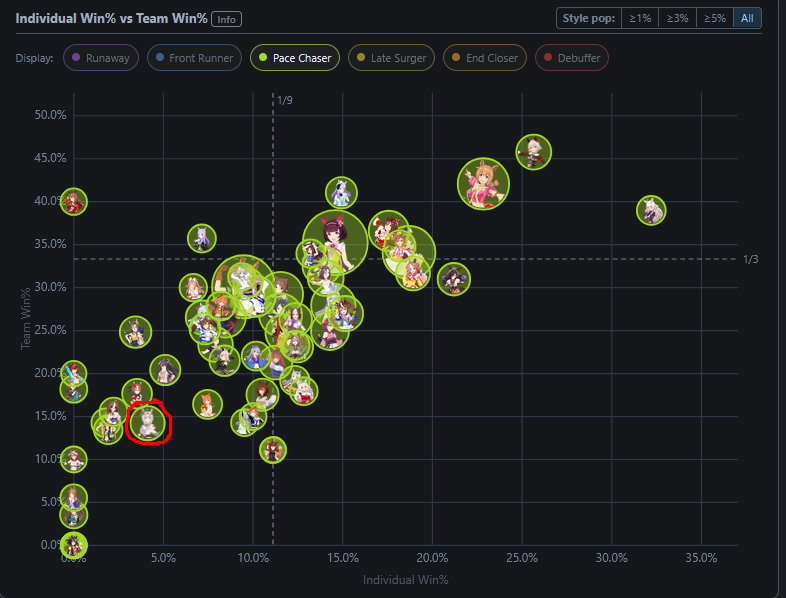This screenshot has width=786, height=598.
Task: Filter style pop to ≥1%
Action: [x=640, y=19]
